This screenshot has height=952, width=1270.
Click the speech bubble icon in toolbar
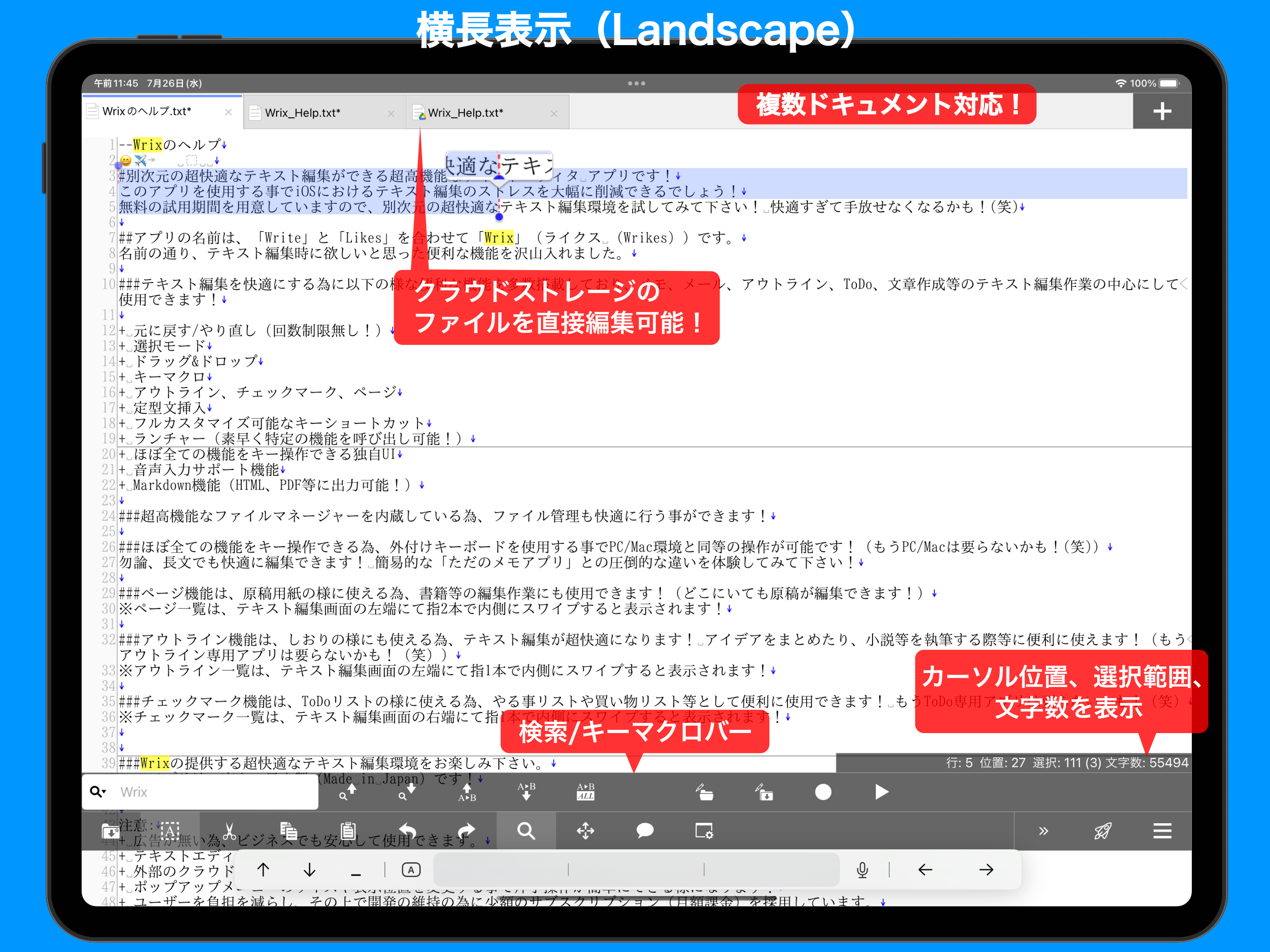coord(645,831)
